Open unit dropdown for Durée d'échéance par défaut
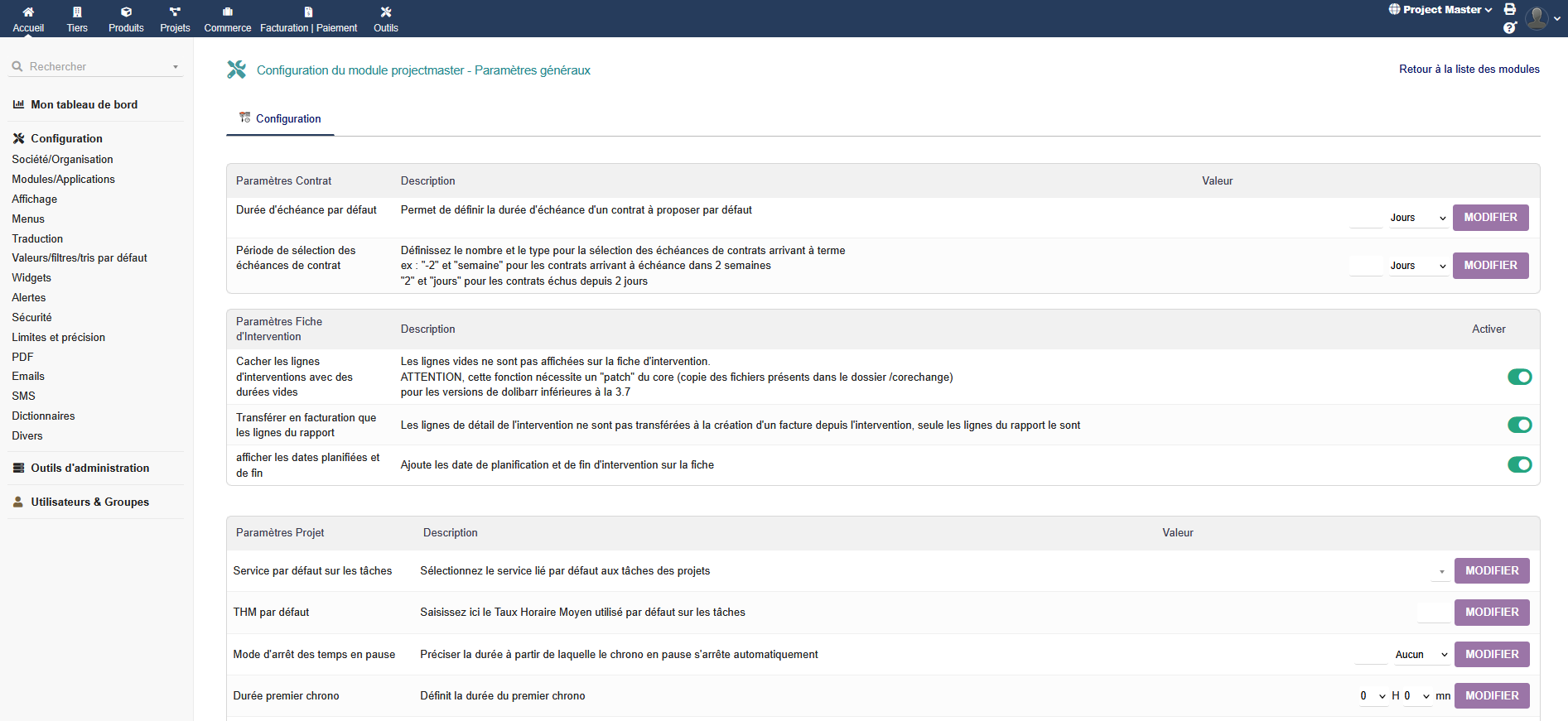The width and height of the screenshot is (1568, 721). (x=1417, y=218)
